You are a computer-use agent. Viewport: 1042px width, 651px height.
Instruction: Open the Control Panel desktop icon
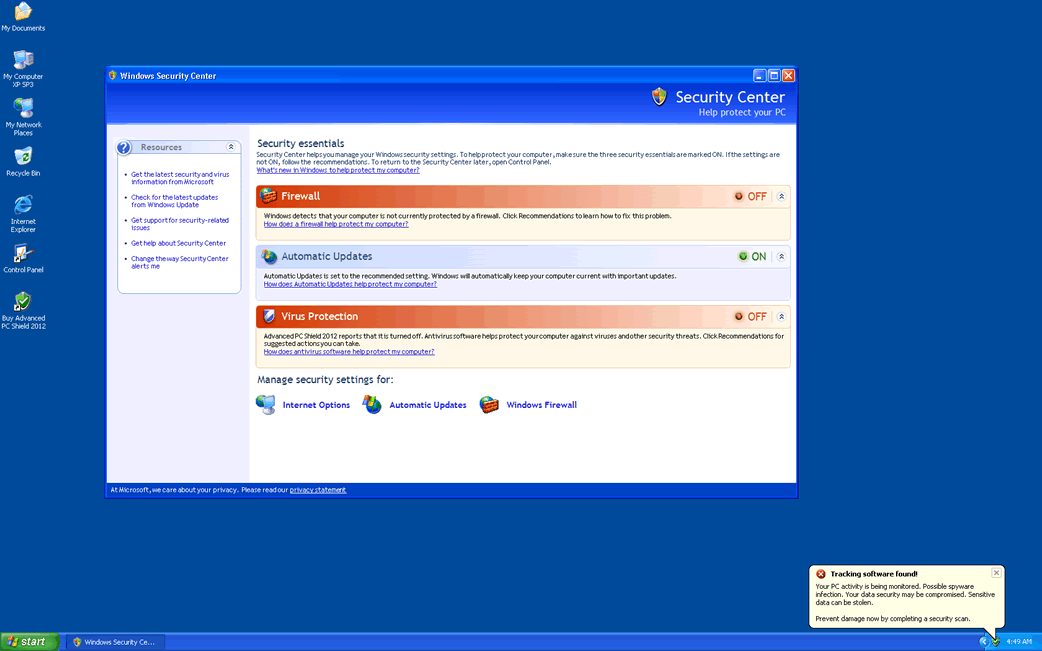[x=22, y=254]
